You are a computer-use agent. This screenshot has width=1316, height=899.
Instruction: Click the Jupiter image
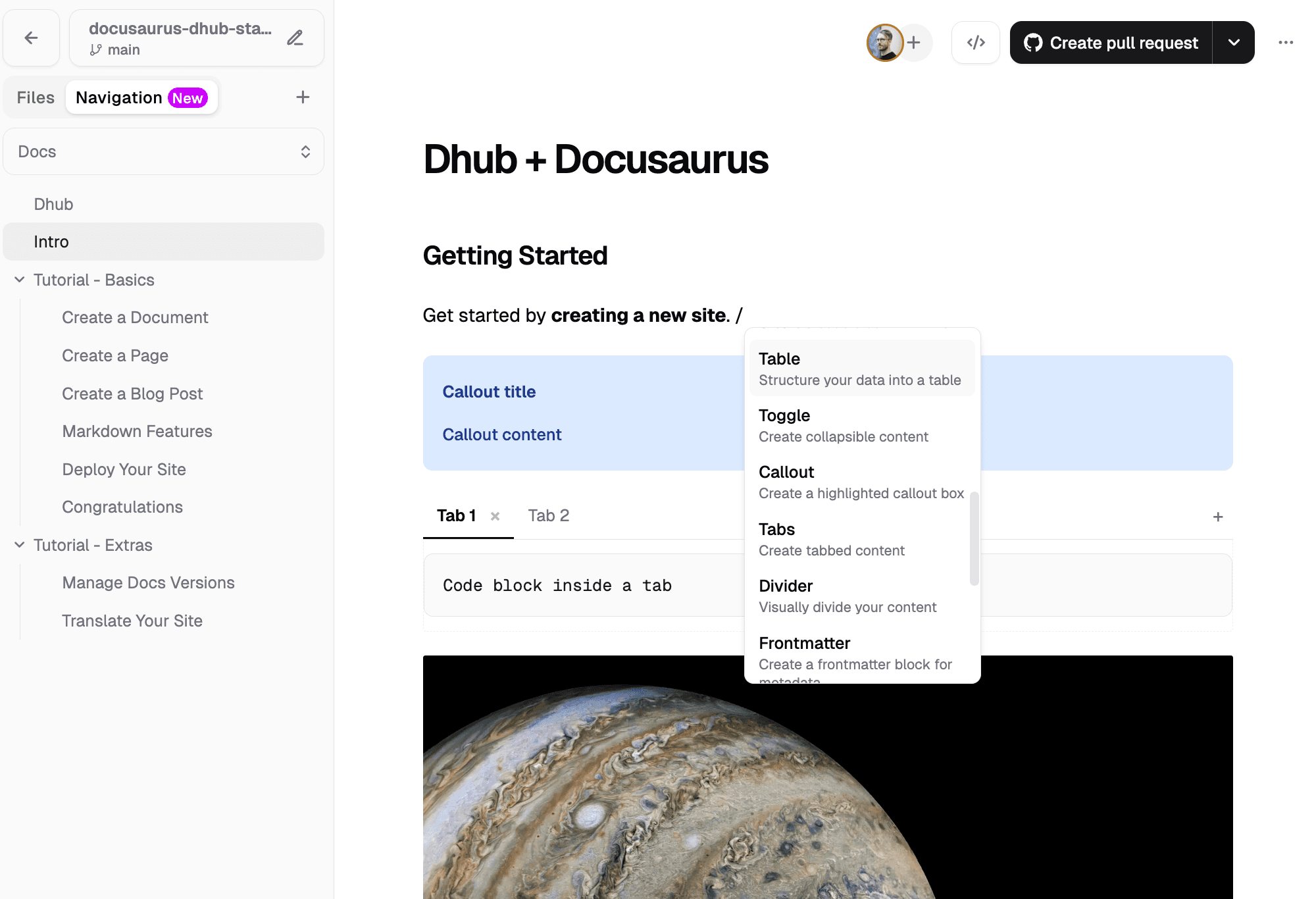(x=828, y=777)
